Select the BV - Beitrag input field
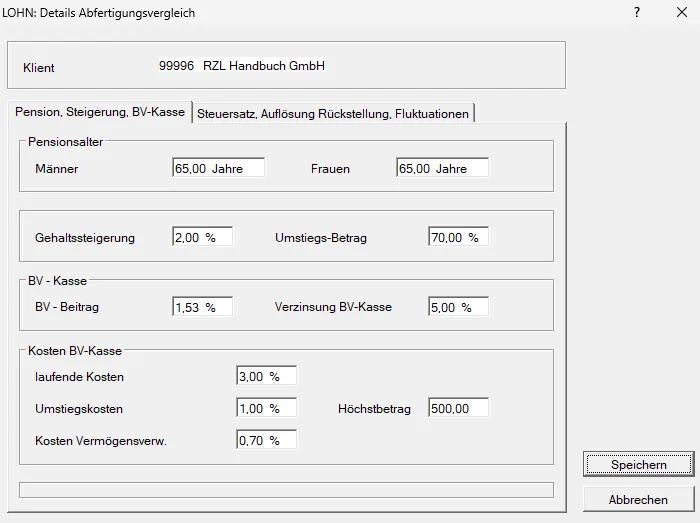This screenshot has width=700, height=523. pos(203,307)
